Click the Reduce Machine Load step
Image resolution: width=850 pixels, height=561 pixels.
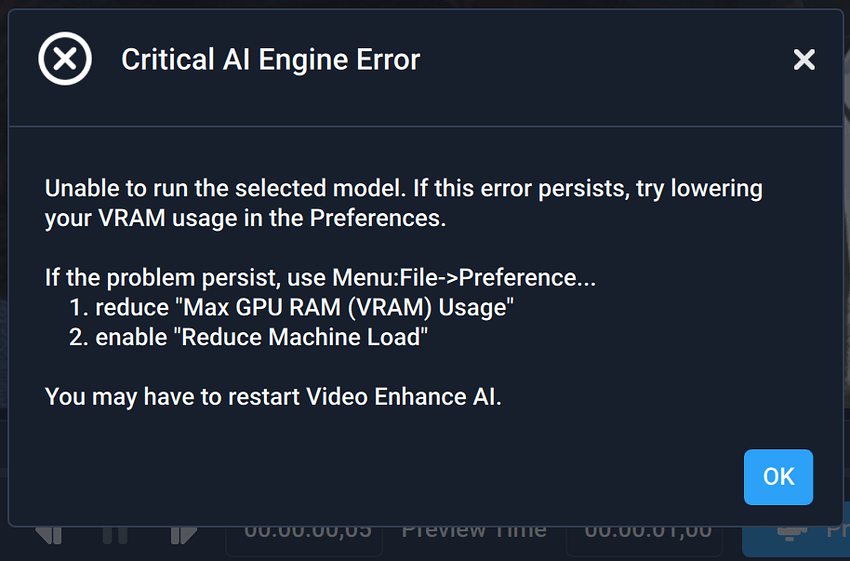(261, 337)
